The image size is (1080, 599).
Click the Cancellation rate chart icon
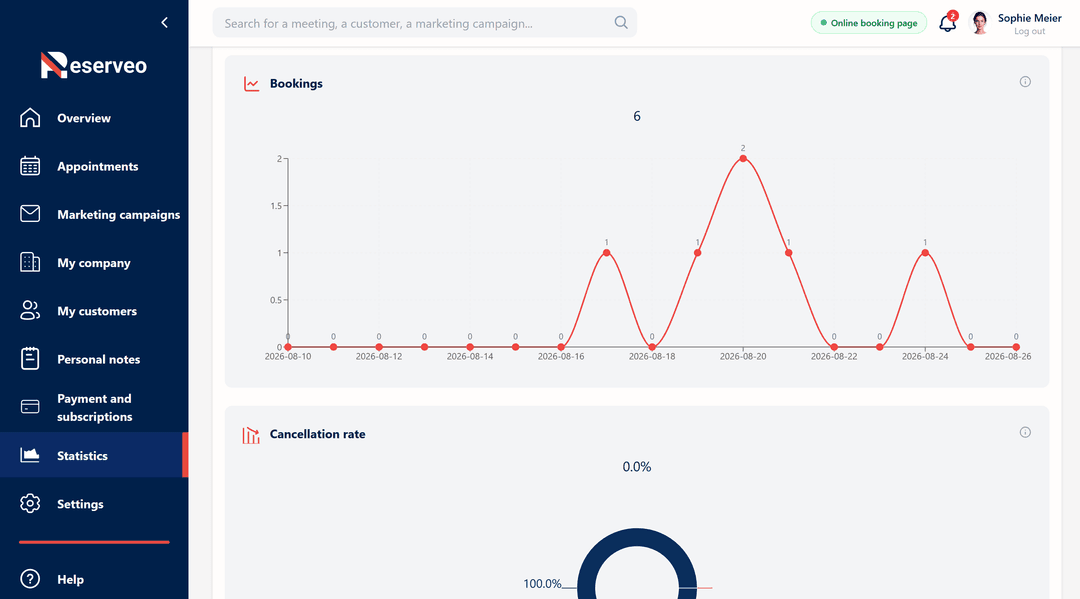tap(251, 434)
